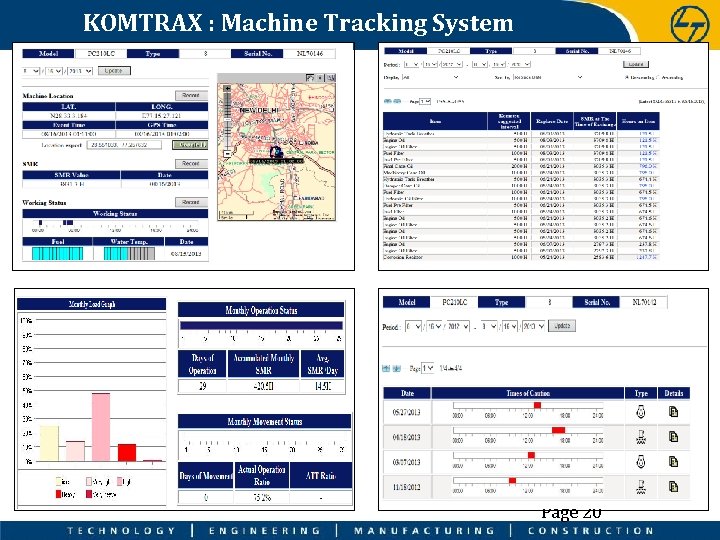The height and width of the screenshot is (540, 720).
Task: Click the Monthly Operation Status bar
Action: pos(261,326)
